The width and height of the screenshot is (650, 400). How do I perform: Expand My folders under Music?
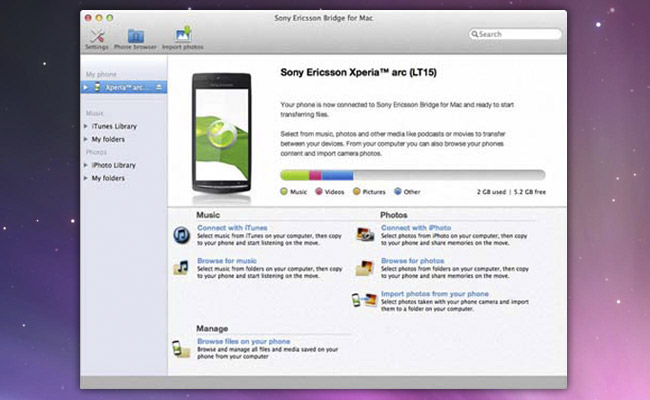pyautogui.click(x=86, y=139)
